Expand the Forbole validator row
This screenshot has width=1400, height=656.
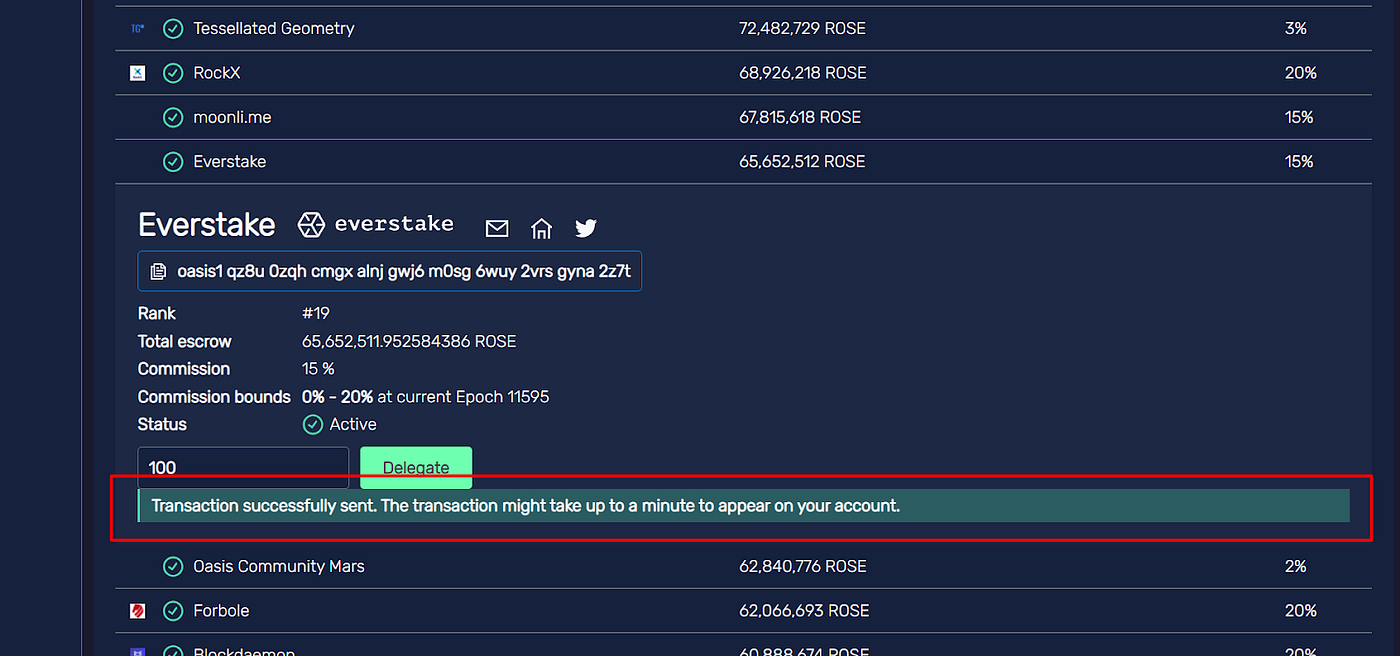(x=743, y=610)
